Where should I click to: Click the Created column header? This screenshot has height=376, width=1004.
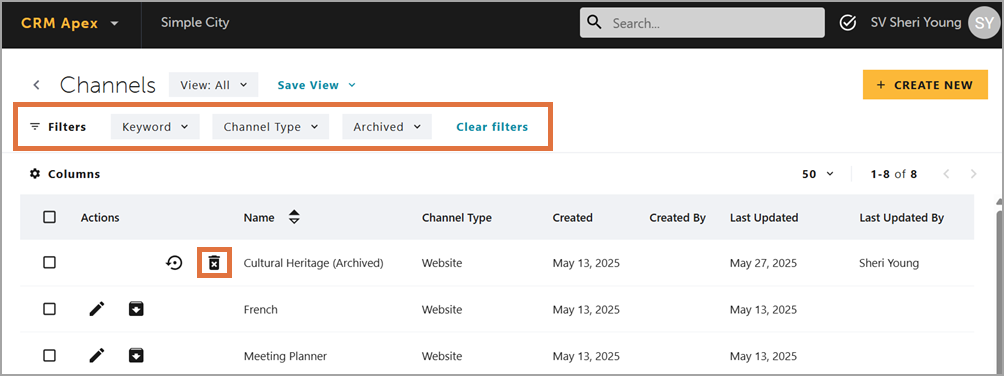click(x=572, y=218)
